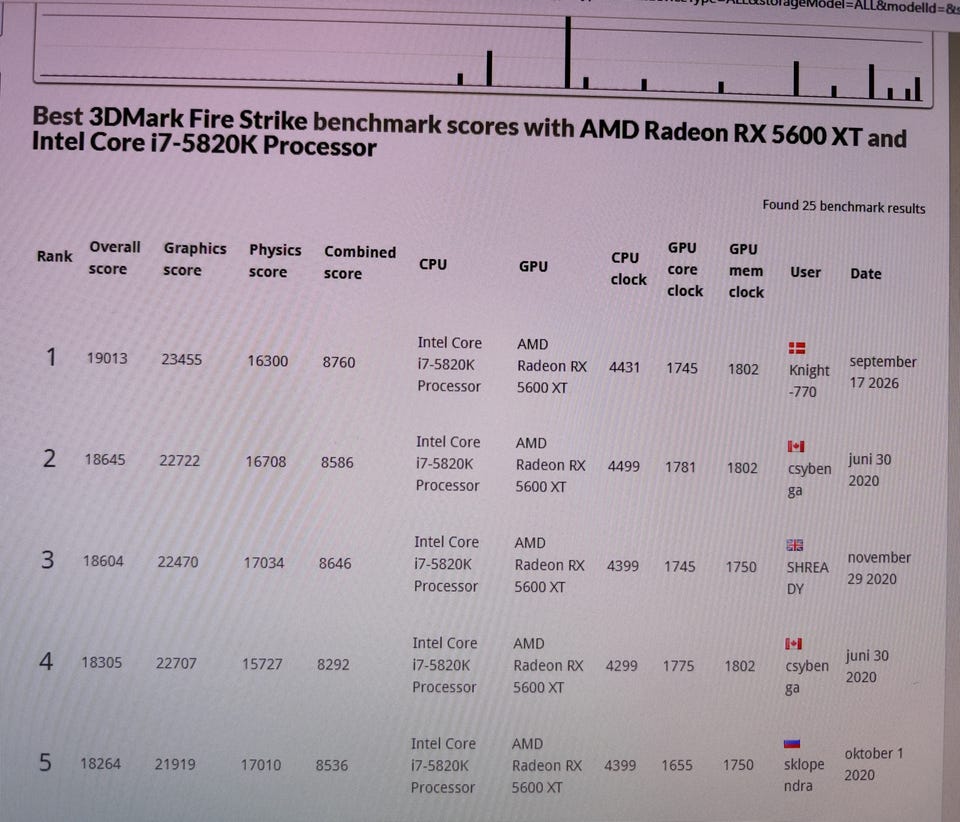Open the top result with overall score 19013

[107, 358]
